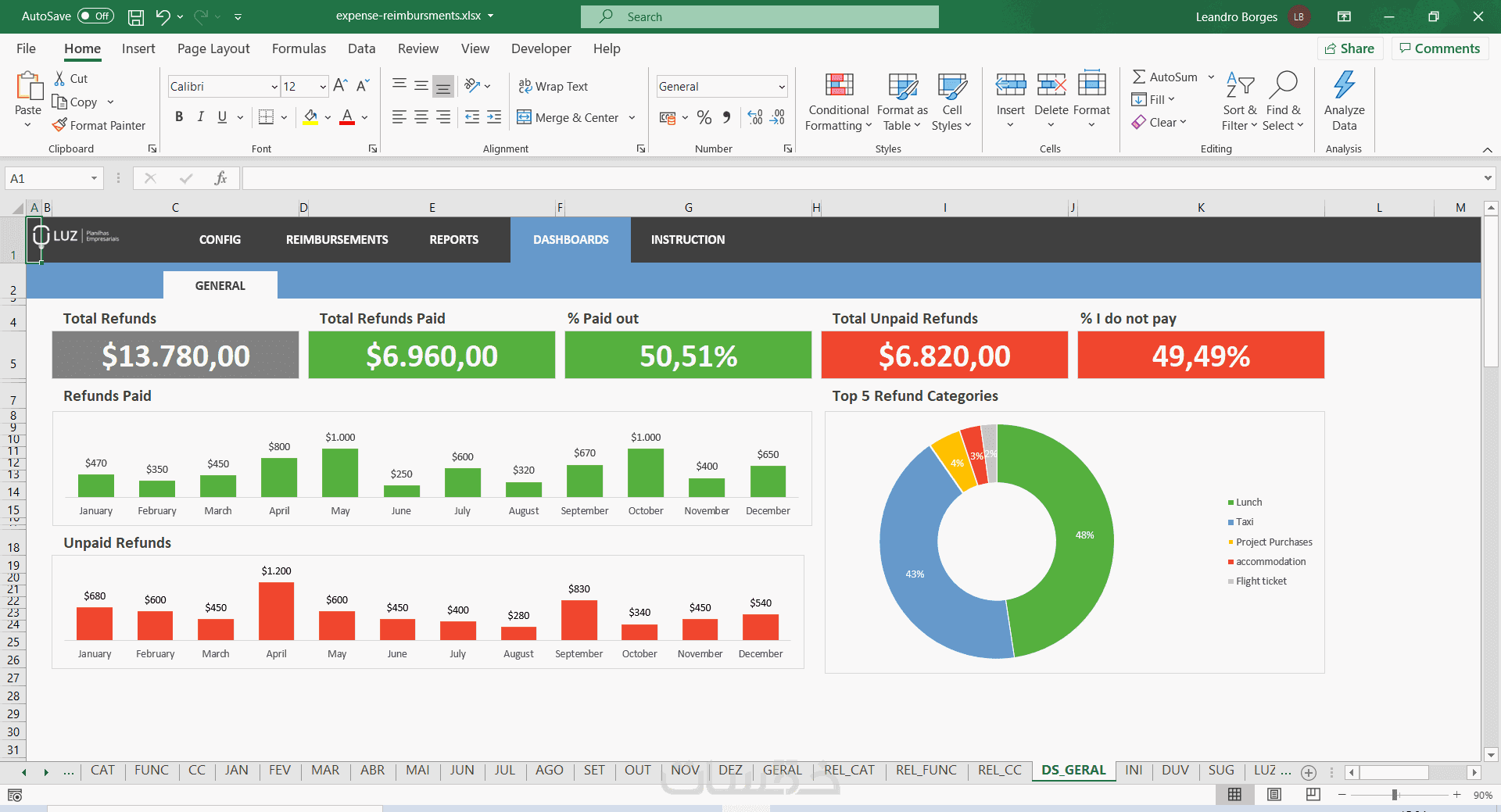Open the Insert ribbon tab

click(138, 48)
